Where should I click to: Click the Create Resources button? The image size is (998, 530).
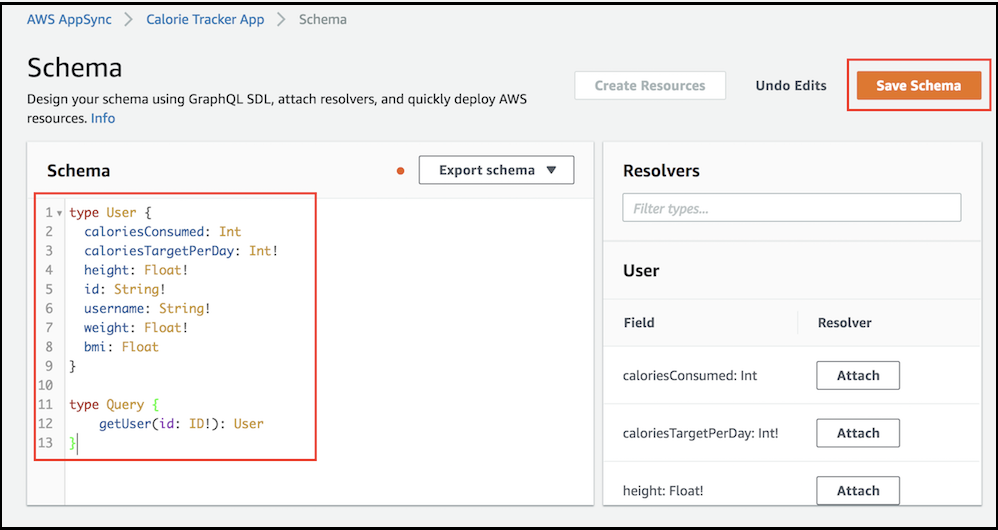pyautogui.click(x=650, y=85)
